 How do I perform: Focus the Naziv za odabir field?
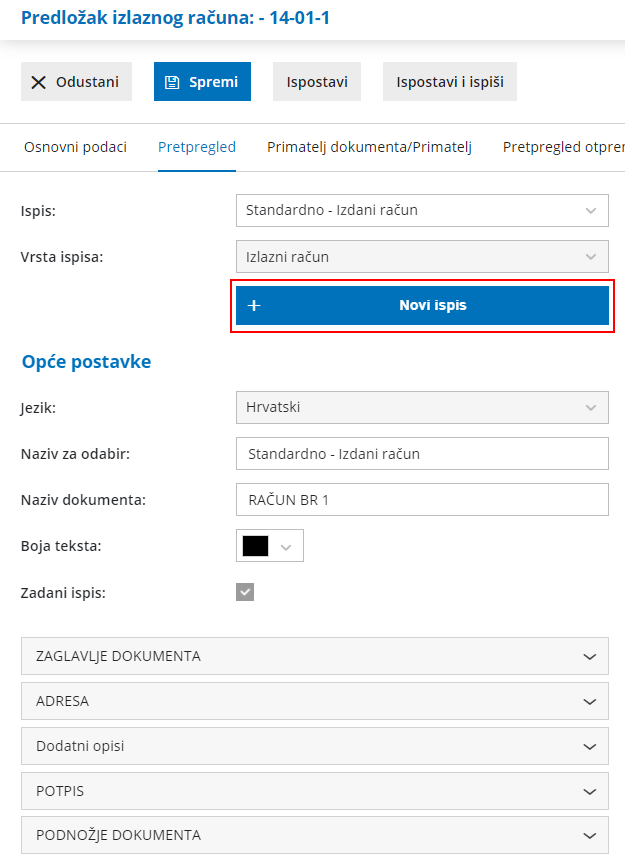[421, 453]
